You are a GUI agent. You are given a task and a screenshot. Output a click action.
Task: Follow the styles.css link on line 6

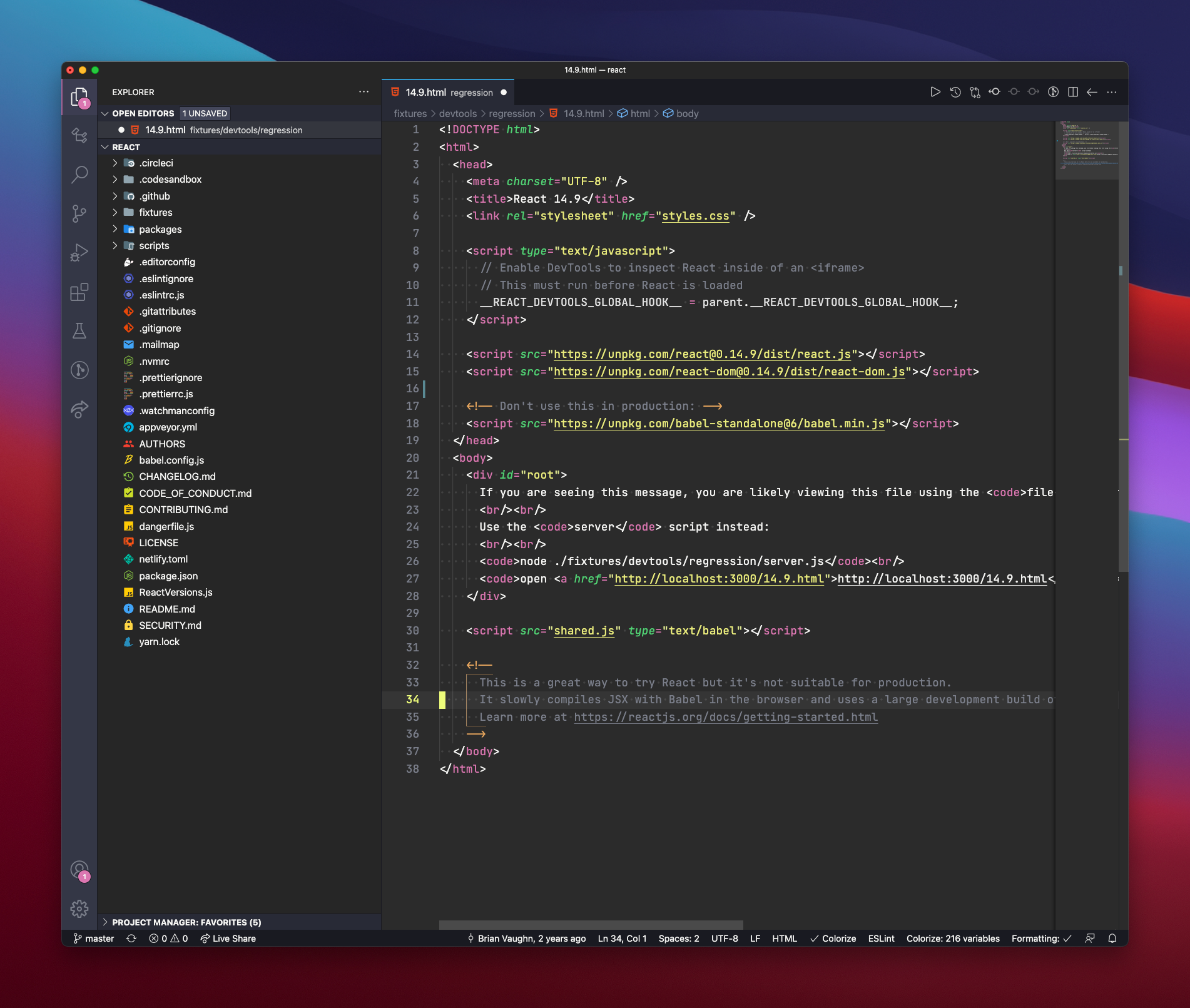tap(696, 216)
